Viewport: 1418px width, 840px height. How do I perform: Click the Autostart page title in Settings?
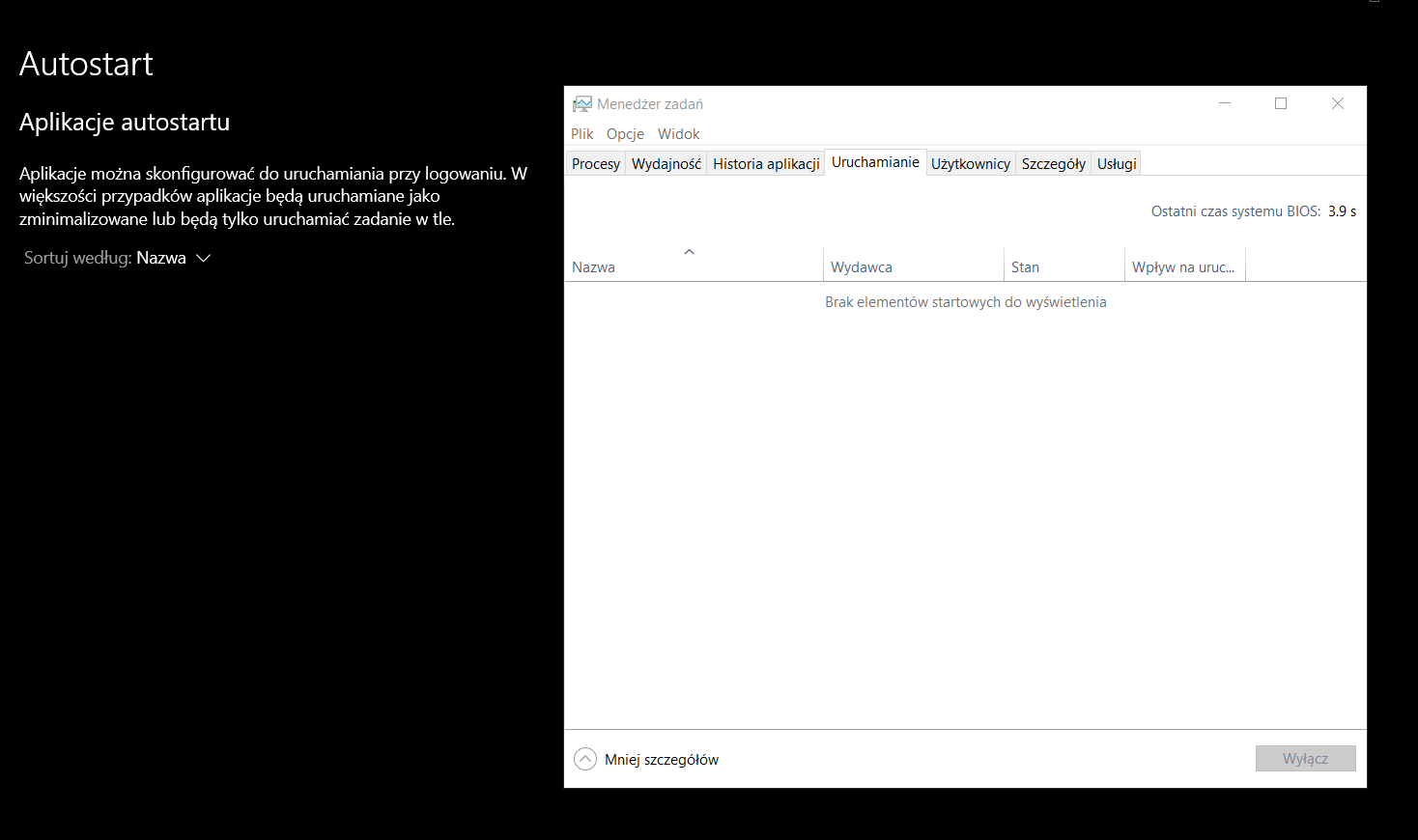tap(86, 64)
